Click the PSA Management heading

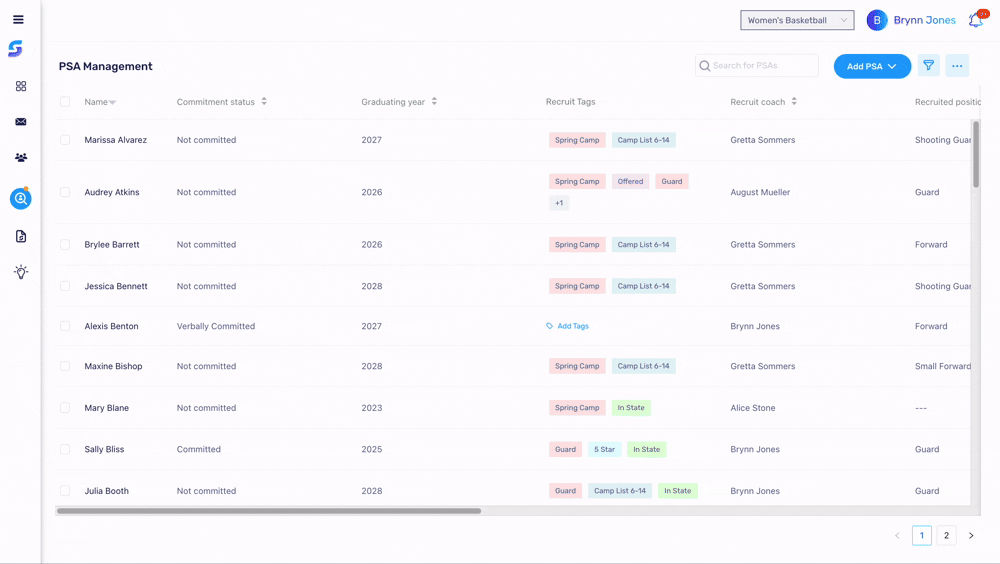pos(105,66)
